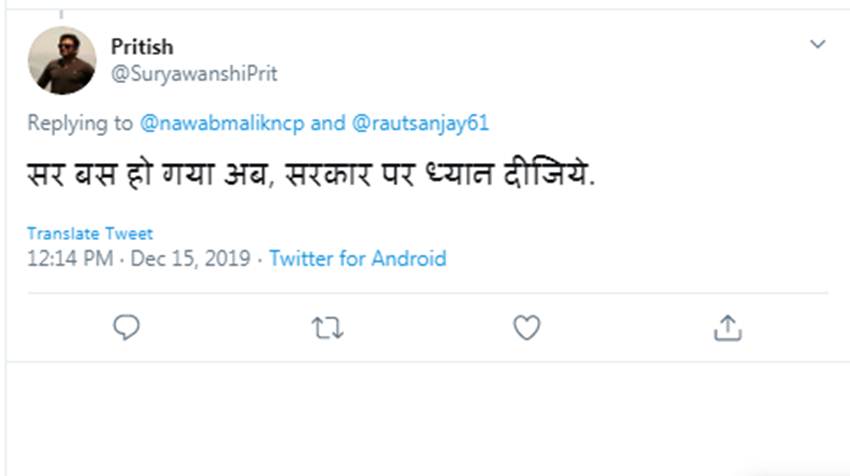850x476 pixels.
Task: Visit the @nawabmalikncp mention
Action: [223, 123]
